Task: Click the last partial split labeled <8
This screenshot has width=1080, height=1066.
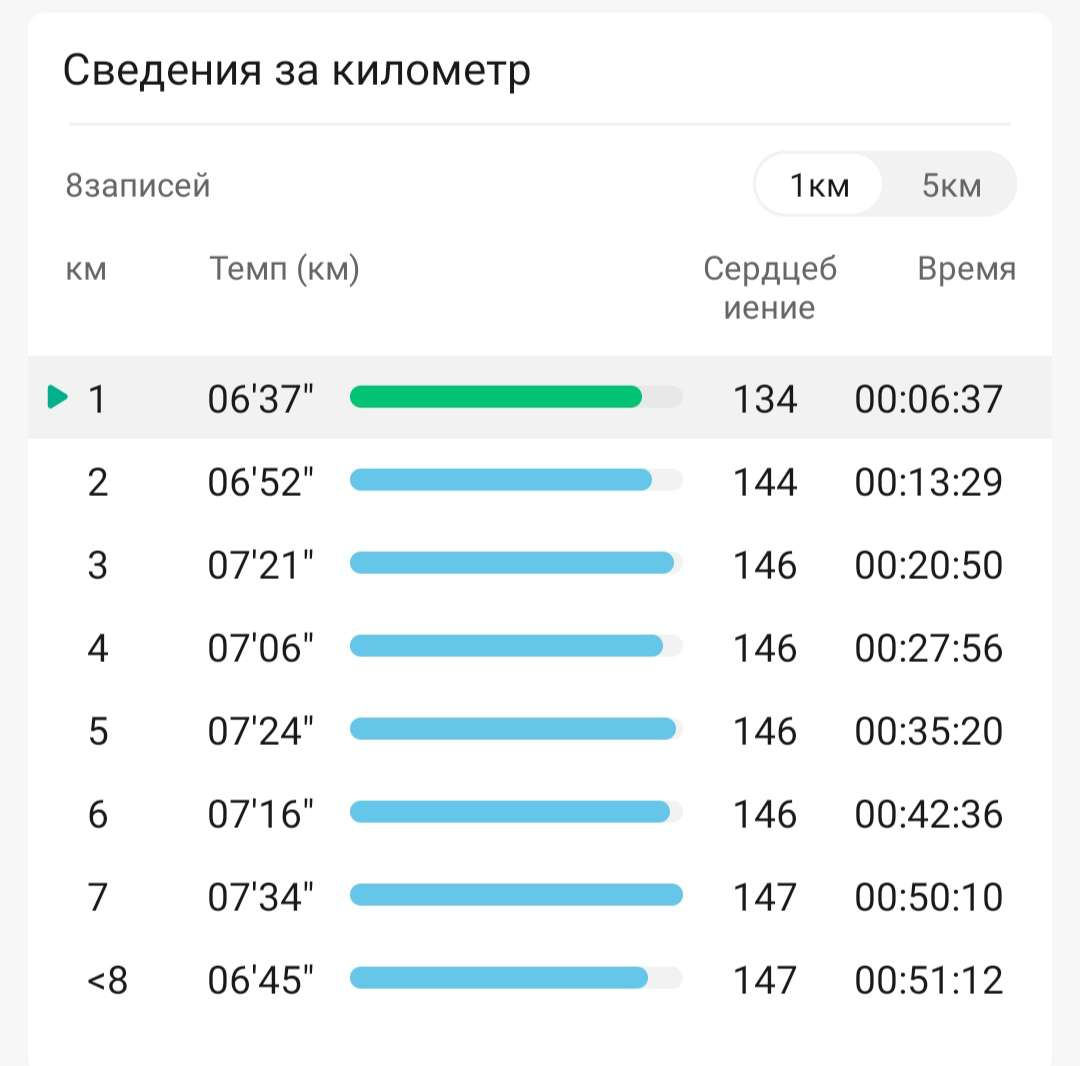Action: pos(107,980)
